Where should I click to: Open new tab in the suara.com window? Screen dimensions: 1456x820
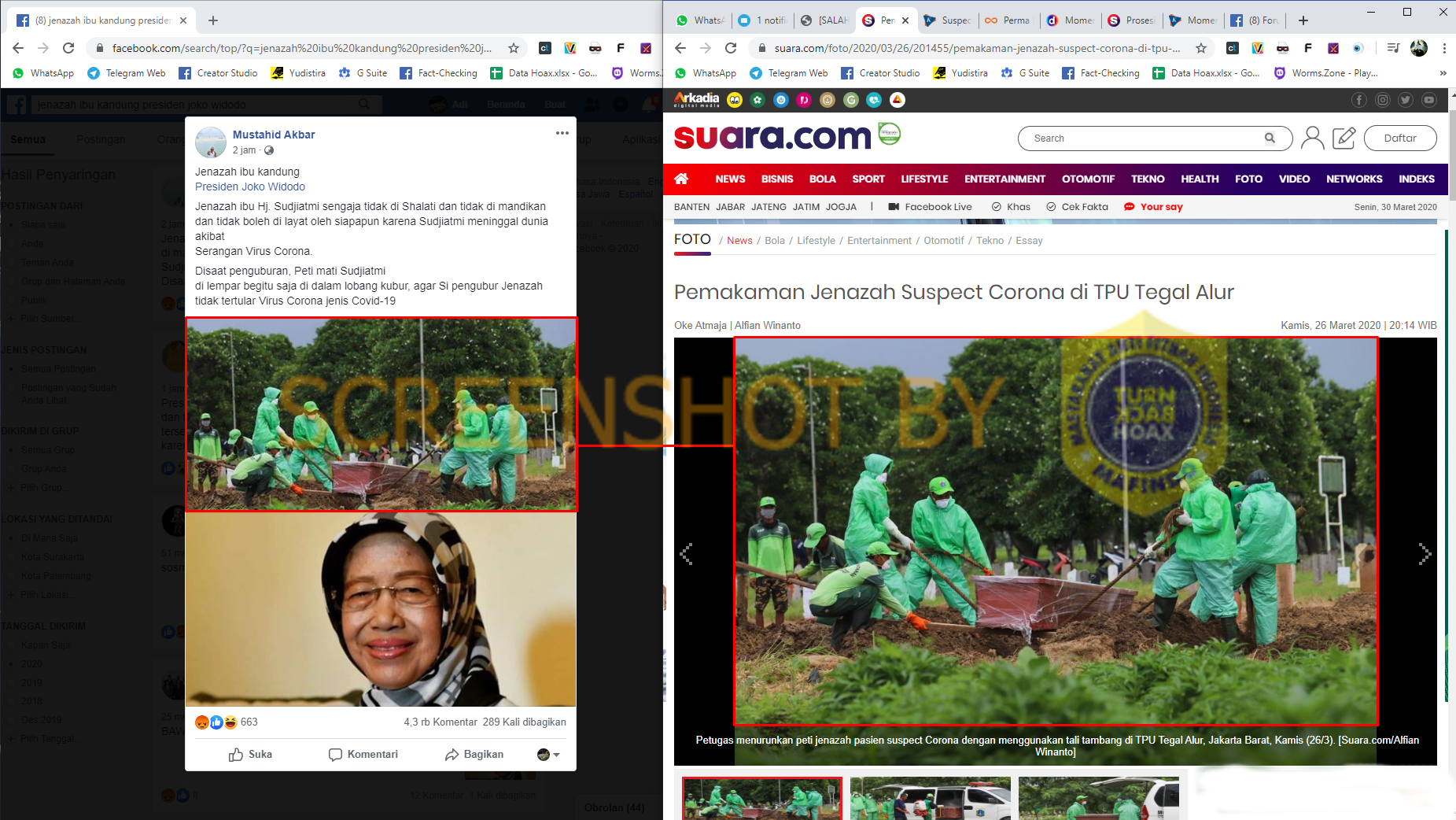[x=1303, y=20]
